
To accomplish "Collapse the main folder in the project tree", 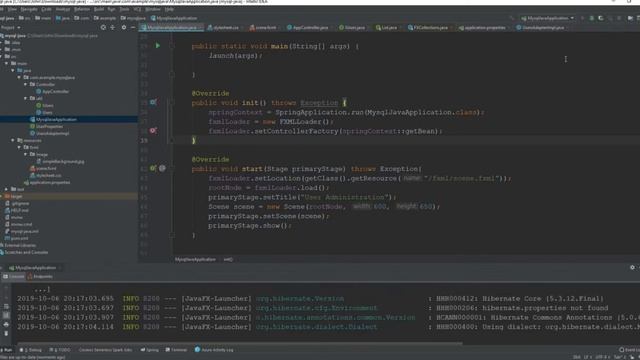I will [7, 63].
